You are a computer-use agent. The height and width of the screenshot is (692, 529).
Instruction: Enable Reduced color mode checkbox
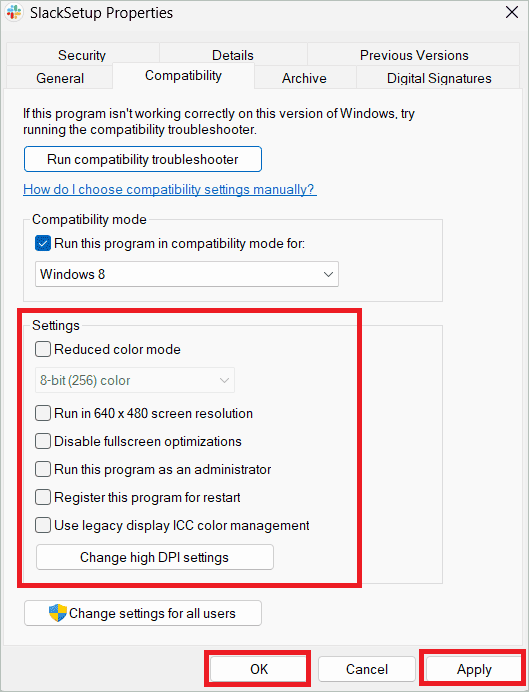click(43, 350)
